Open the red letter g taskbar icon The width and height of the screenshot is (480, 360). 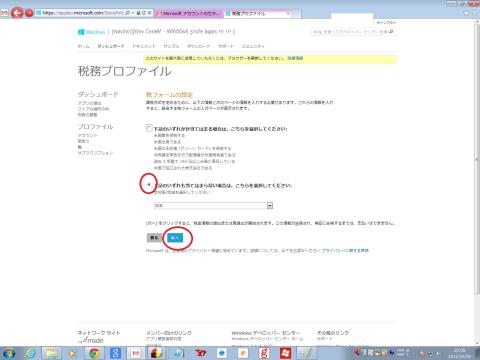click(264, 353)
